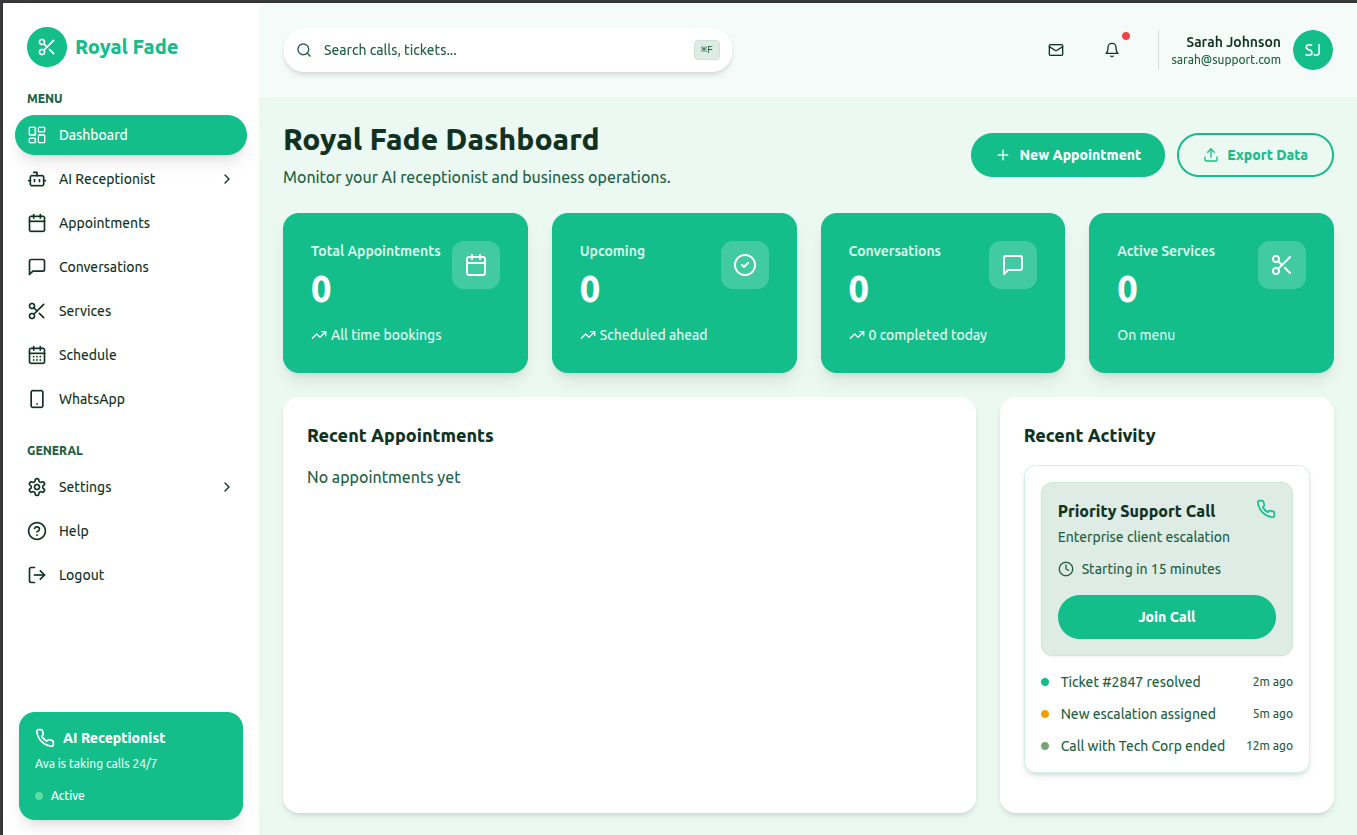This screenshot has height=835, width=1357.
Task: Click the Royal Fade scissors logo
Action: tap(47, 47)
